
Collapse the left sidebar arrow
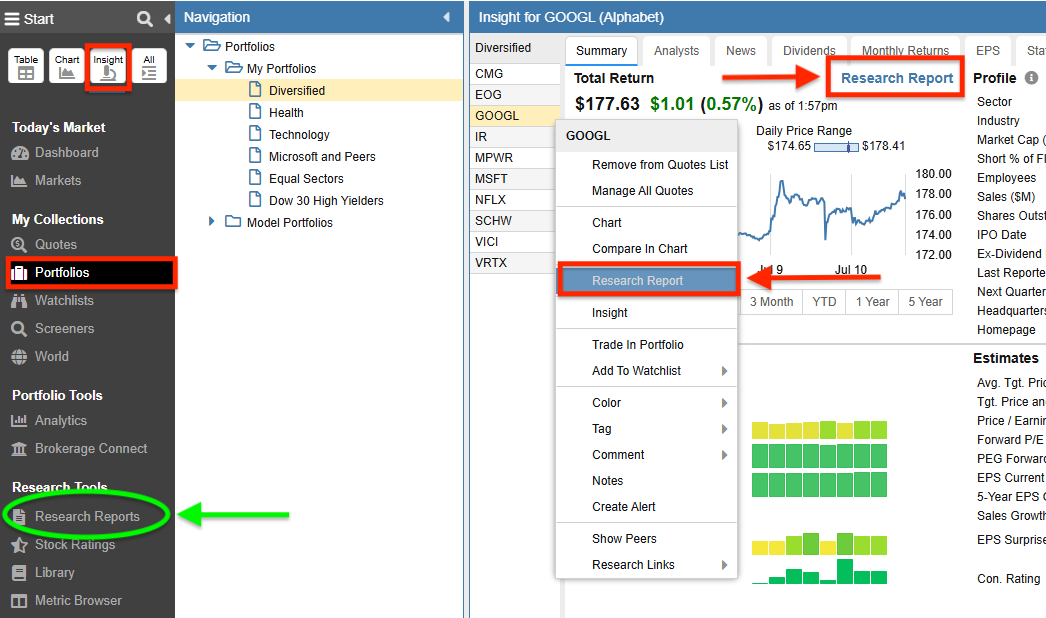[x=167, y=19]
